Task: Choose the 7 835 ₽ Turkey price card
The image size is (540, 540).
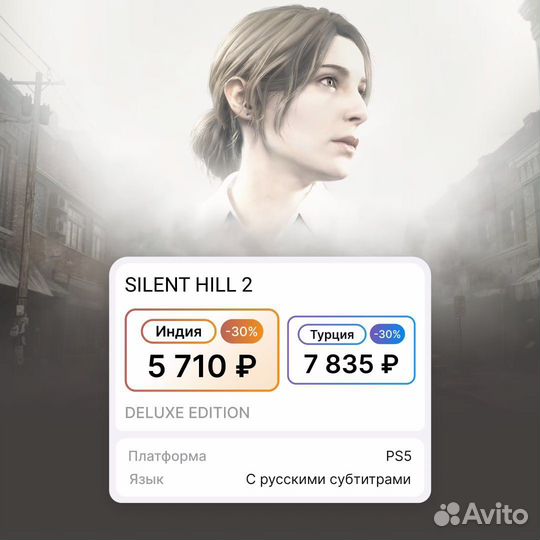Action: (351, 350)
